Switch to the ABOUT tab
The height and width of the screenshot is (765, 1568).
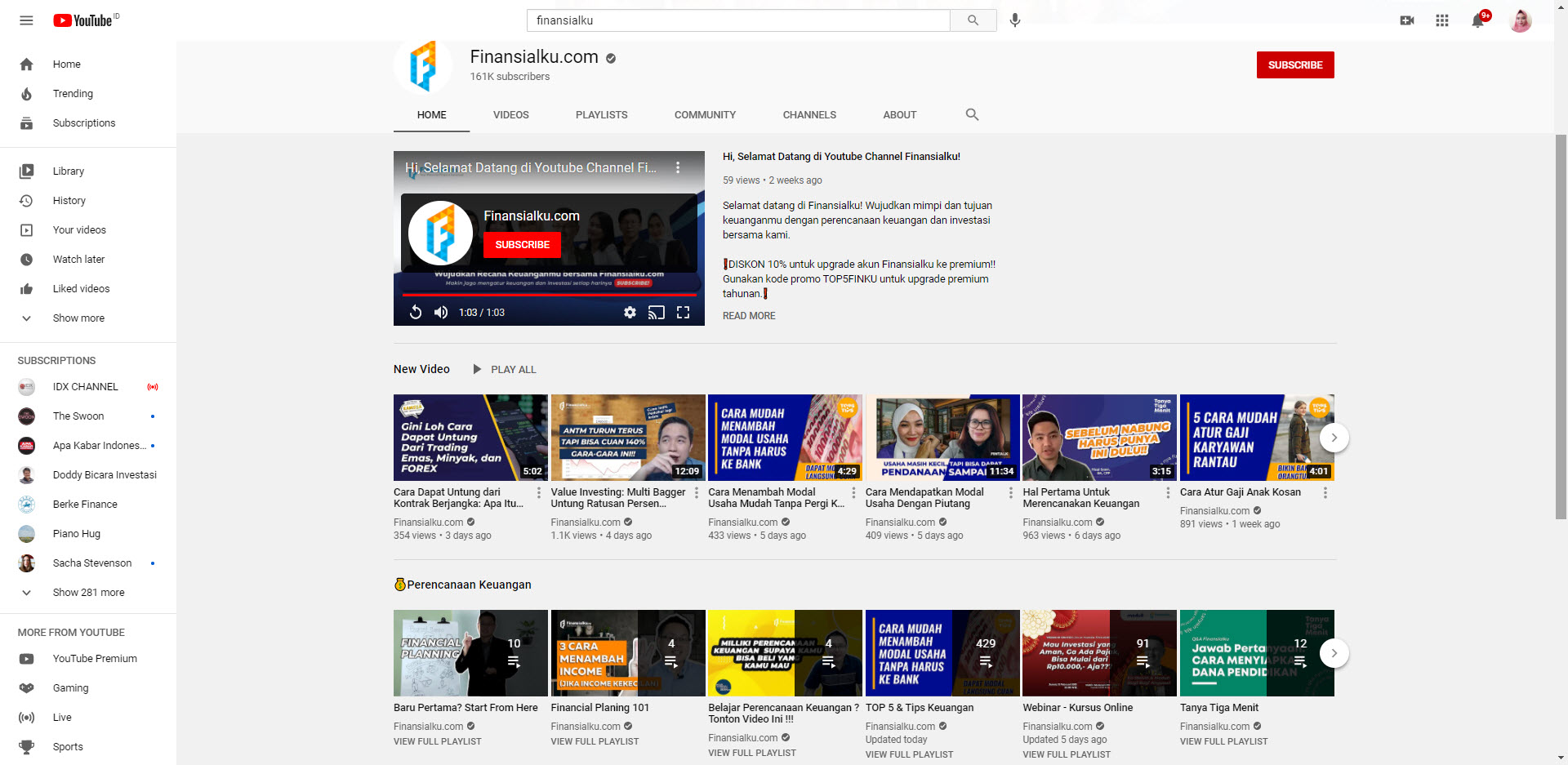click(900, 115)
